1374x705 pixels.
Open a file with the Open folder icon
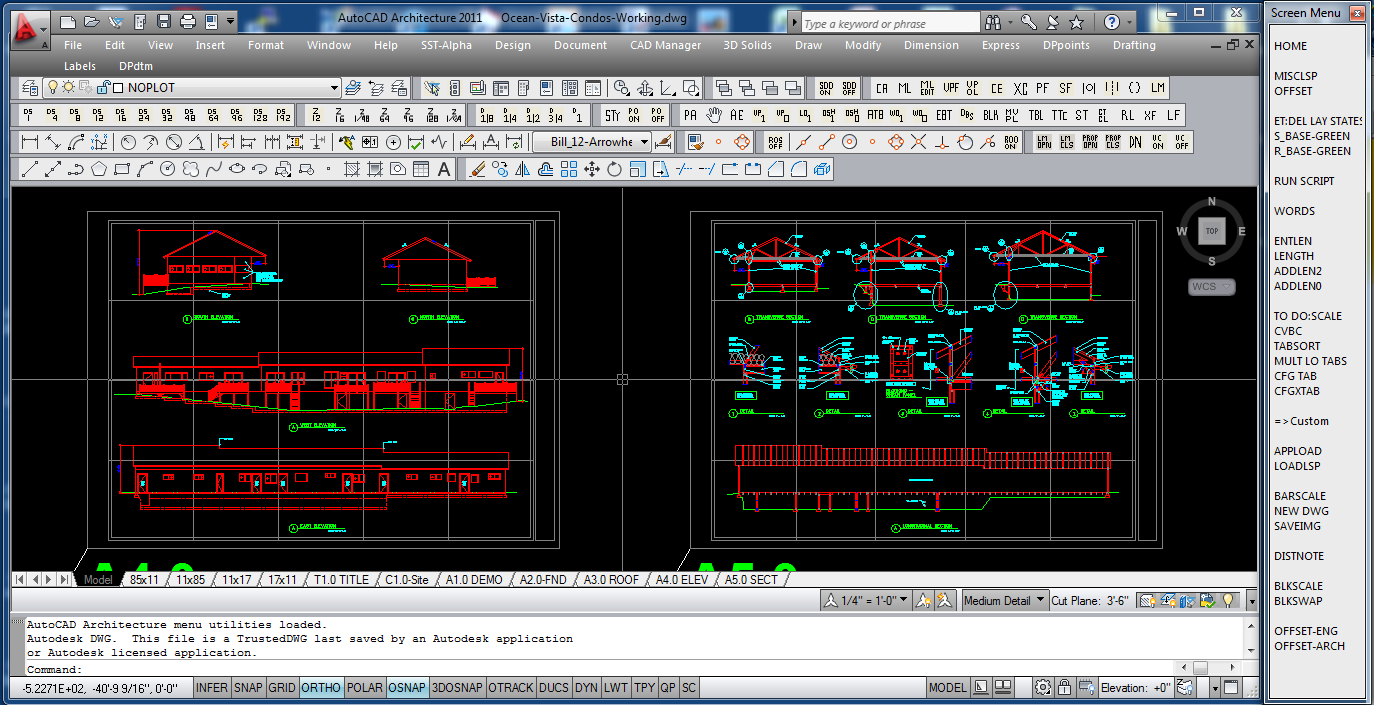(91, 21)
